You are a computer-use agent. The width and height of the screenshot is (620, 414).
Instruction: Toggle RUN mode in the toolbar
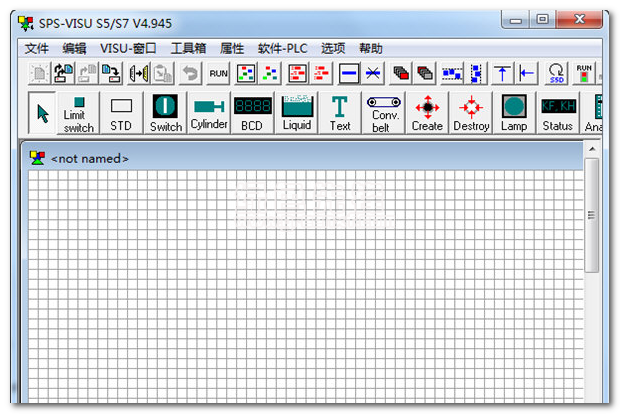click(x=218, y=72)
